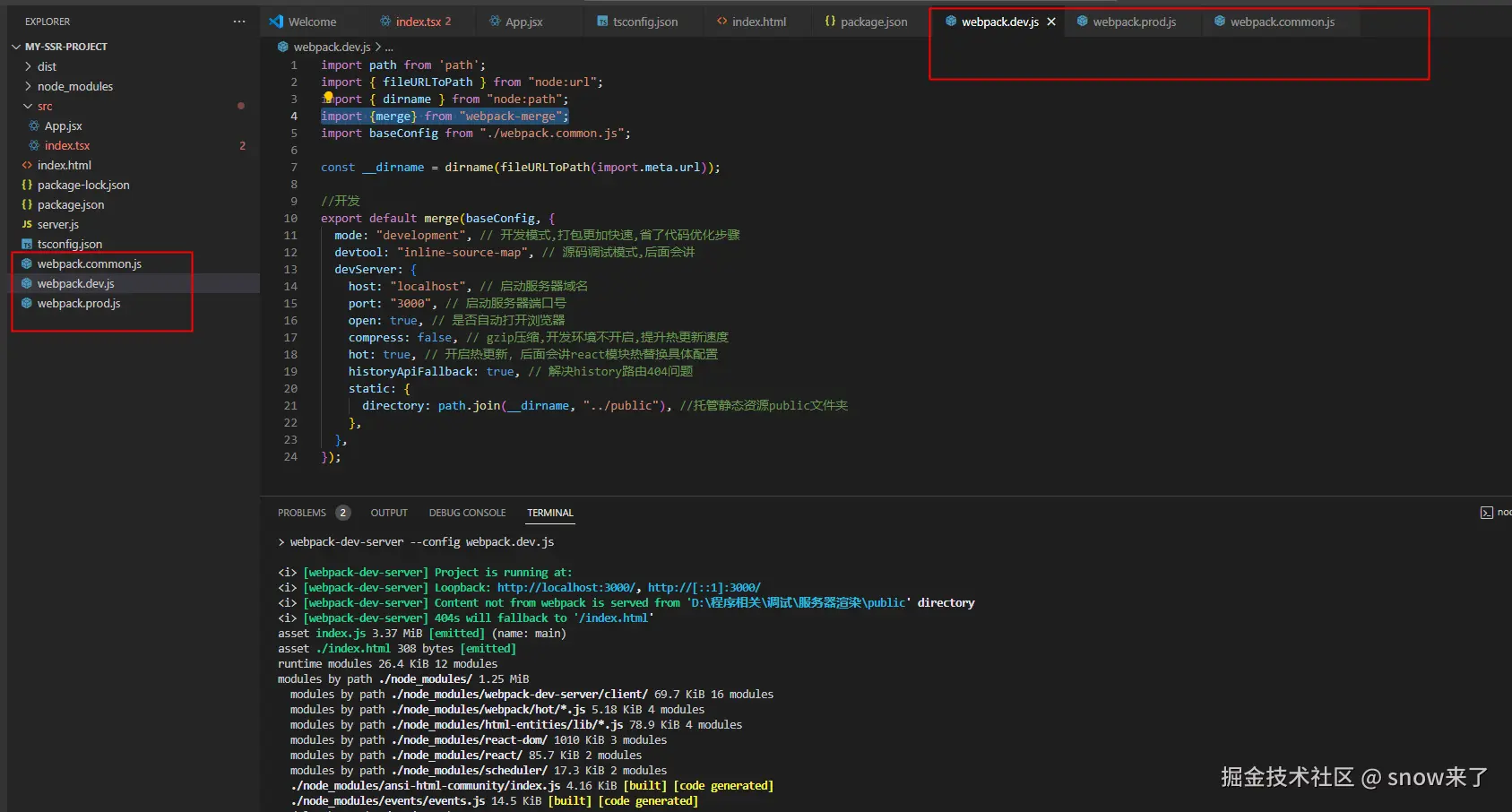Viewport: 1512px width, 812px height.
Task: Click the EXPLORER panel title
Action: click(x=48, y=22)
